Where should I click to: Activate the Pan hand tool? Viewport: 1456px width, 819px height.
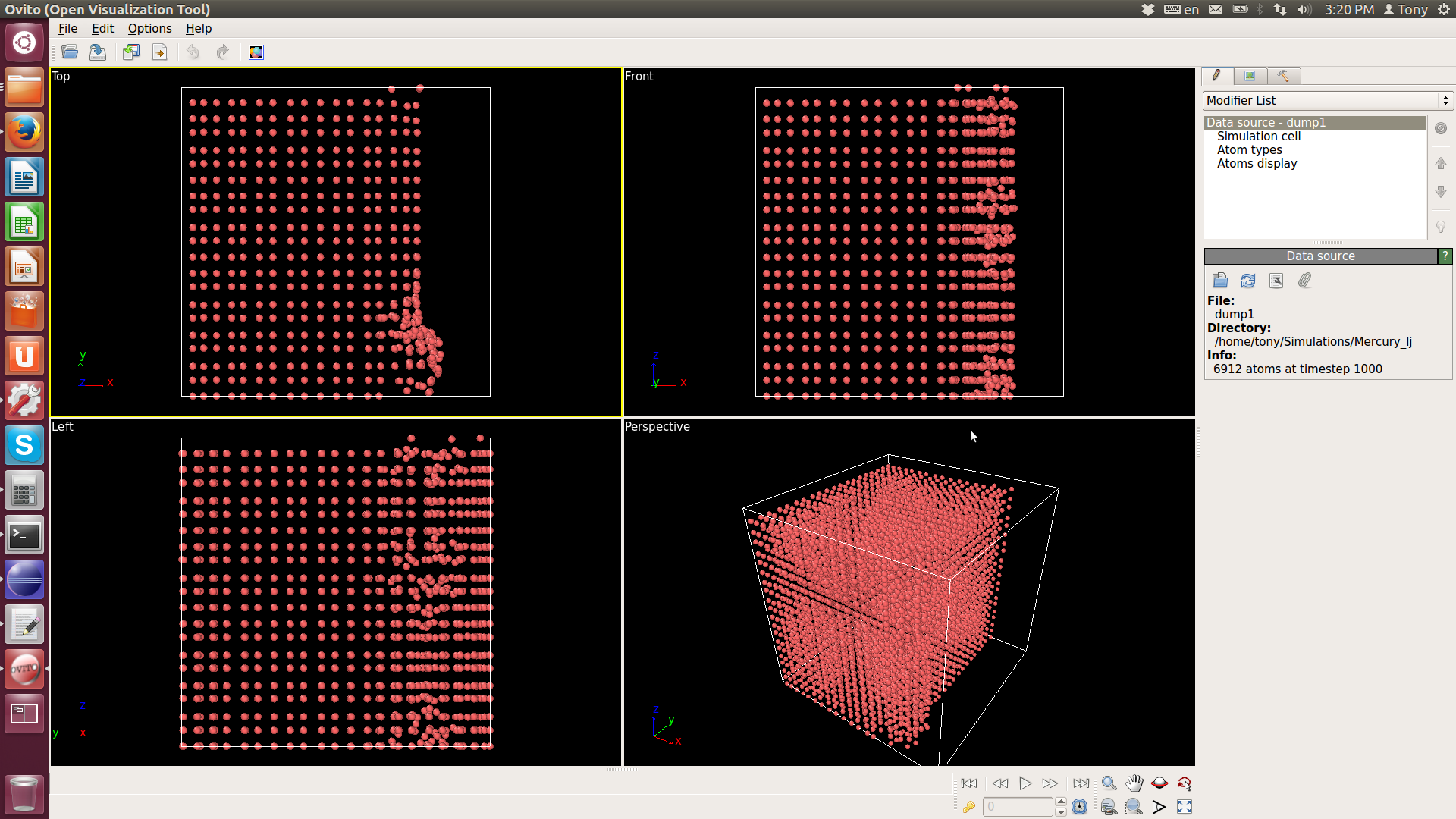pyautogui.click(x=1134, y=783)
